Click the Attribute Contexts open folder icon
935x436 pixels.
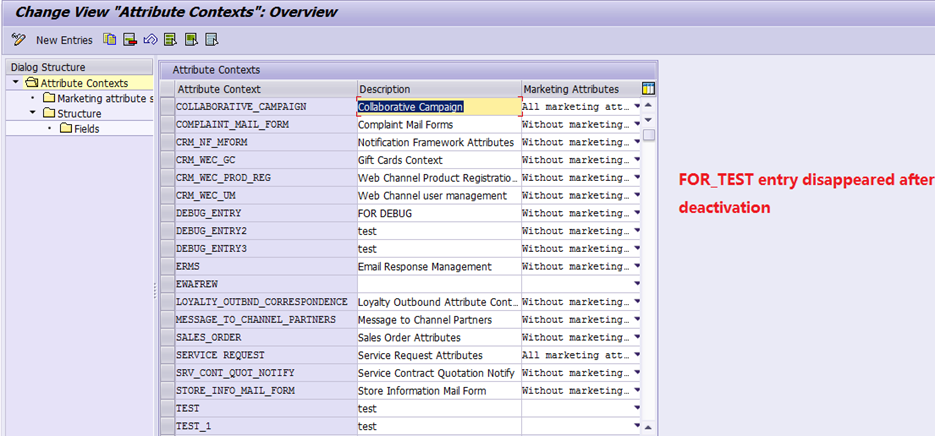coord(32,83)
